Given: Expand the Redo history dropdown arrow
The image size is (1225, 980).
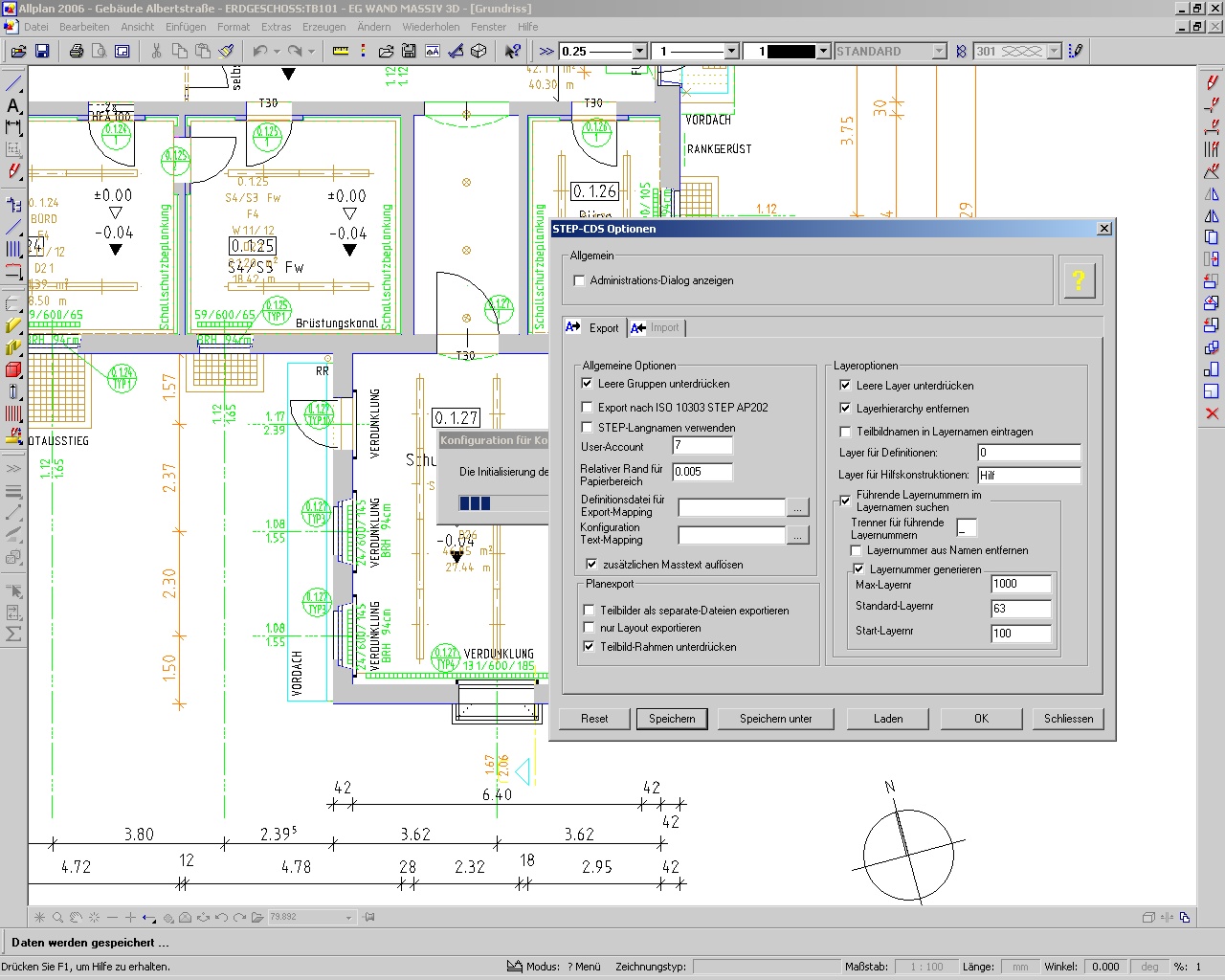Looking at the screenshot, I should [311, 52].
